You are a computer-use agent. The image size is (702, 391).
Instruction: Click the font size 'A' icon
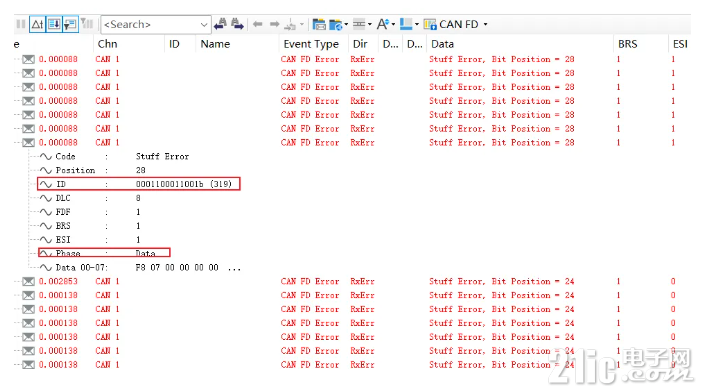[x=383, y=24]
